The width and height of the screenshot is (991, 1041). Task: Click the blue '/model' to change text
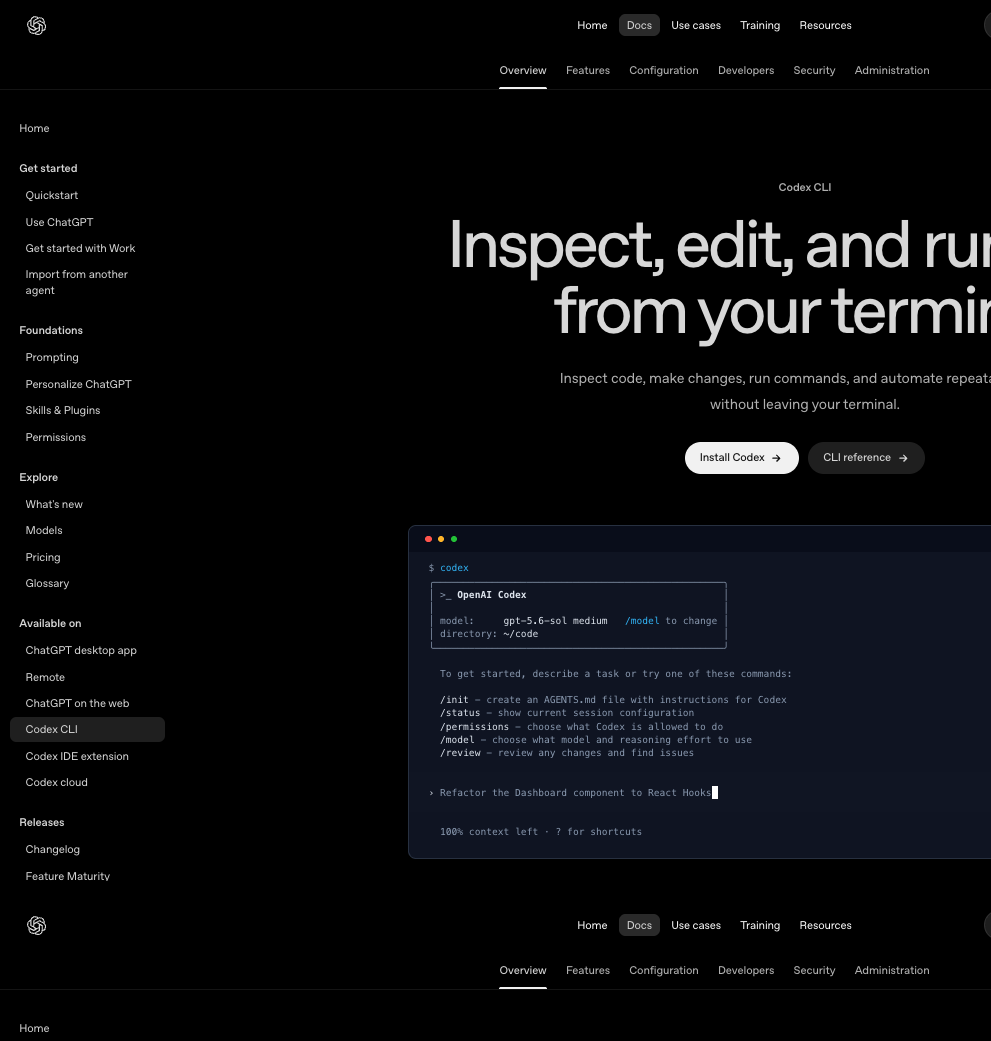[x=642, y=621]
